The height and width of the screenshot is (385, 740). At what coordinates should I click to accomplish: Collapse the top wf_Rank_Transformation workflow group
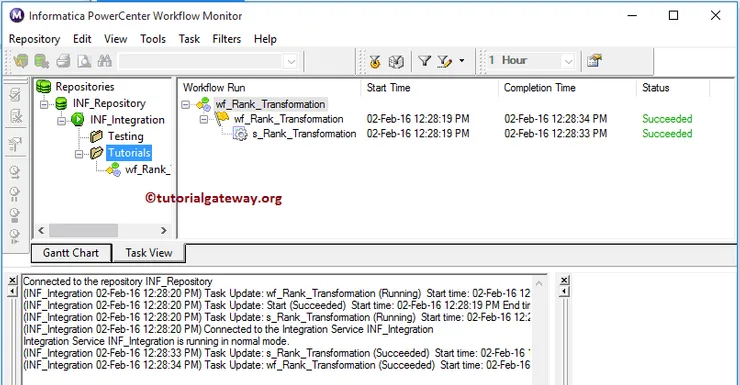pyautogui.click(x=186, y=104)
